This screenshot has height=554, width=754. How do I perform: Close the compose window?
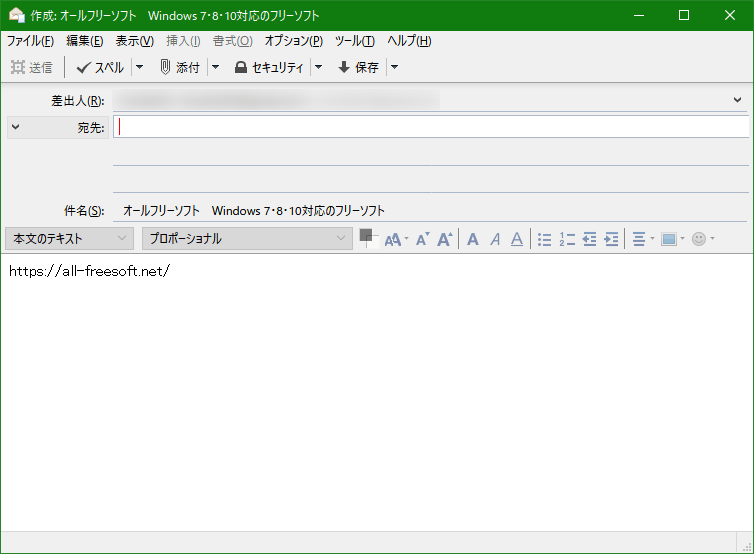[x=729, y=15]
